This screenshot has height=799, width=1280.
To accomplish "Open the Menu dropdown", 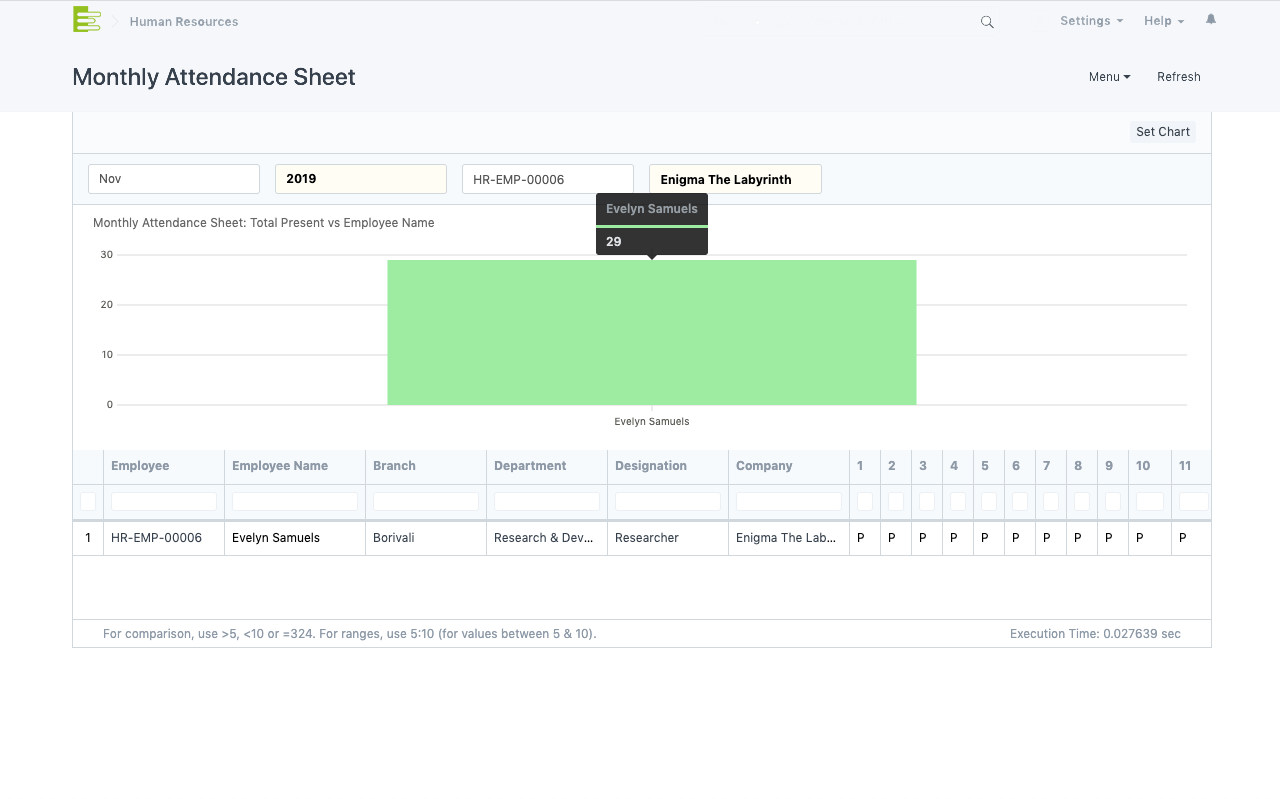I will click(1109, 77).
